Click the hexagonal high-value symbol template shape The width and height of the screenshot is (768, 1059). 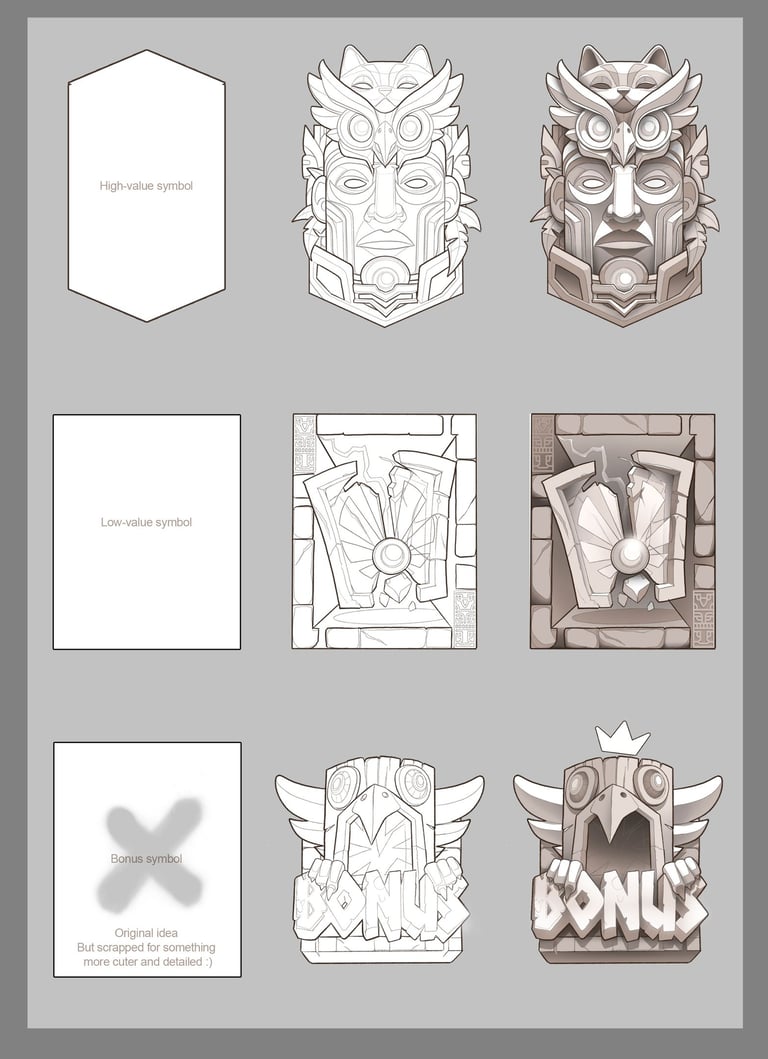click(x=147, y=186)
